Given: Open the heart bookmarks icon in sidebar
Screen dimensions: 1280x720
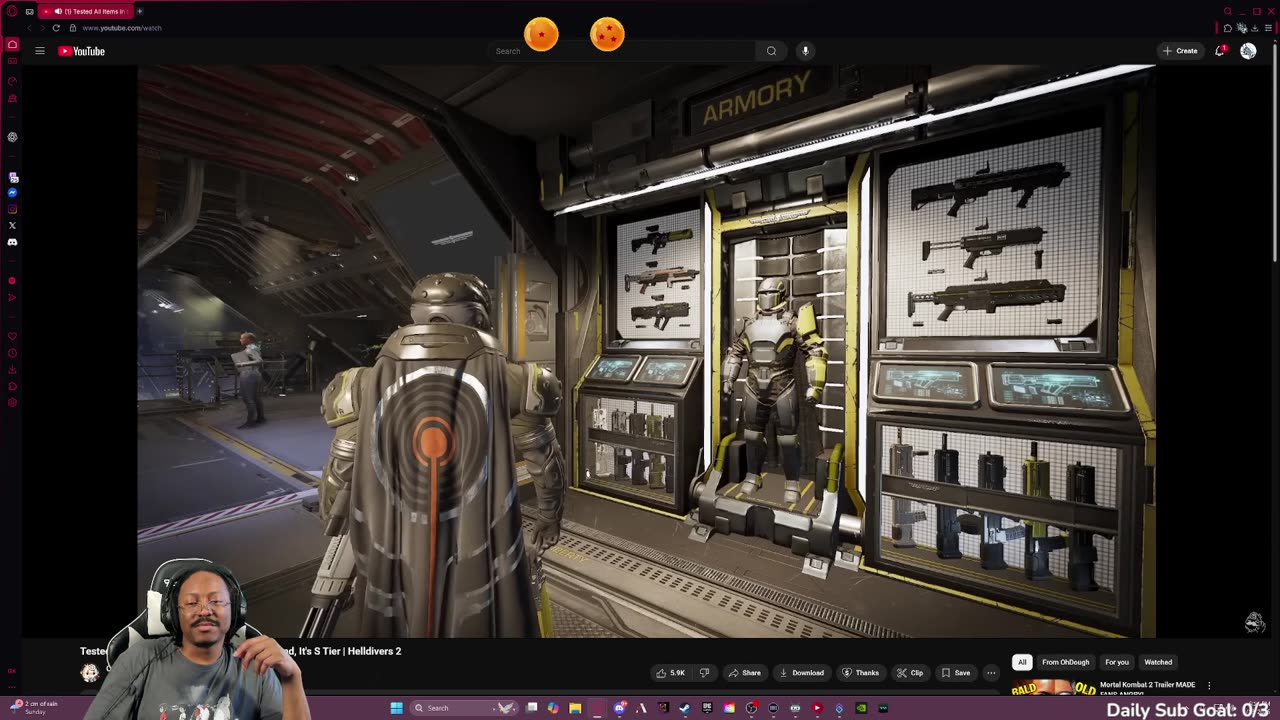Looking at the screenshot, I should click(12, 336).
